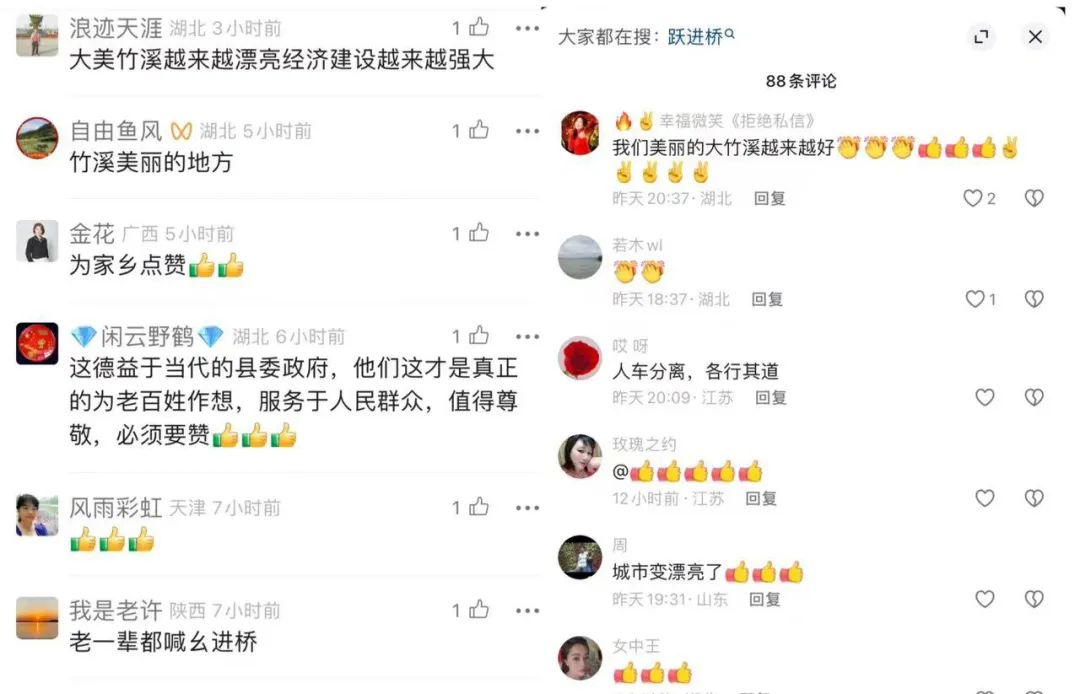The image size is (1080, 694).
Task: Toggle heart like on 若木wl's comment
Action: click(974, 299)
